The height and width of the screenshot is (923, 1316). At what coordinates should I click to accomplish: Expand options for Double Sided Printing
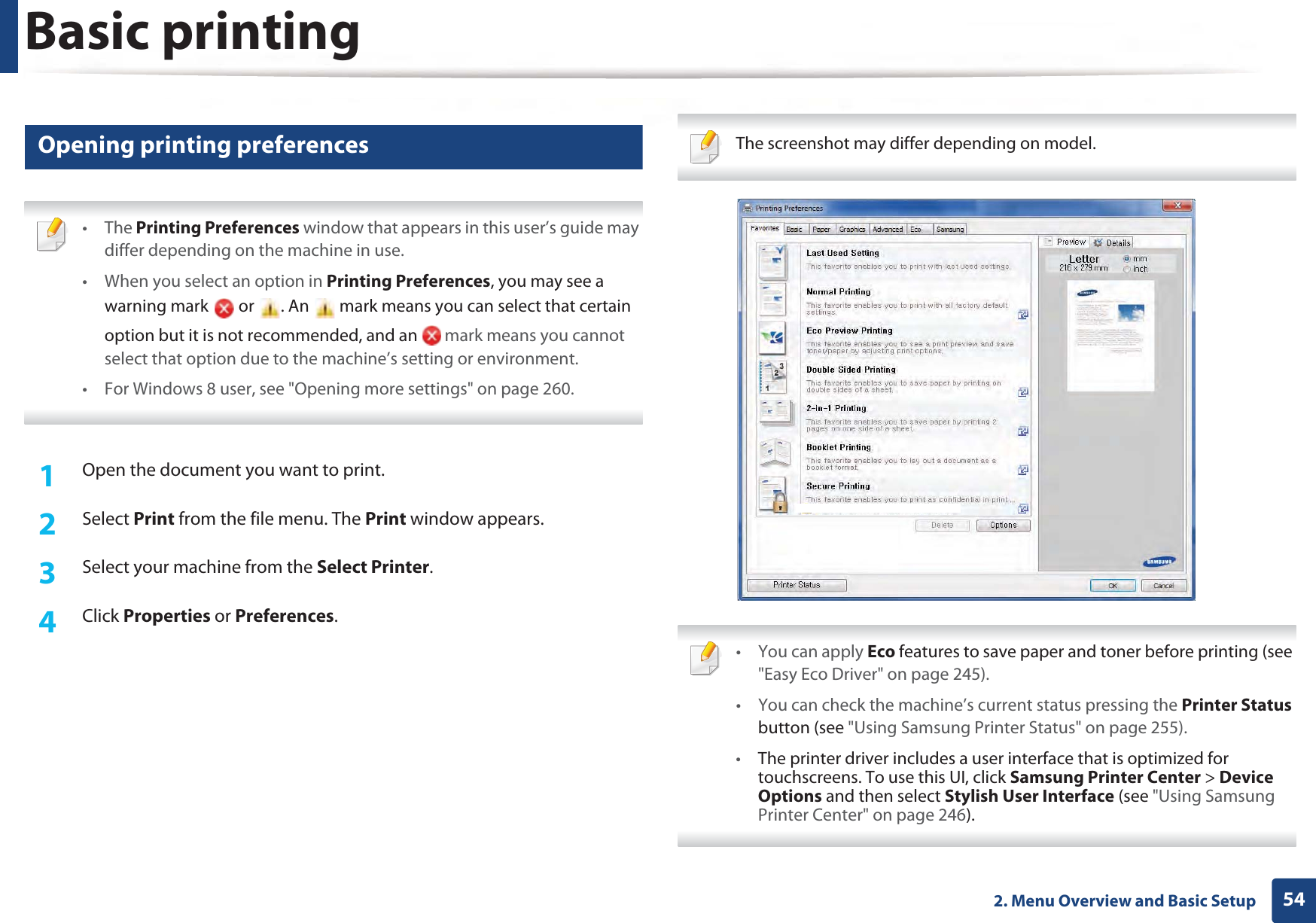point(1024,390)
